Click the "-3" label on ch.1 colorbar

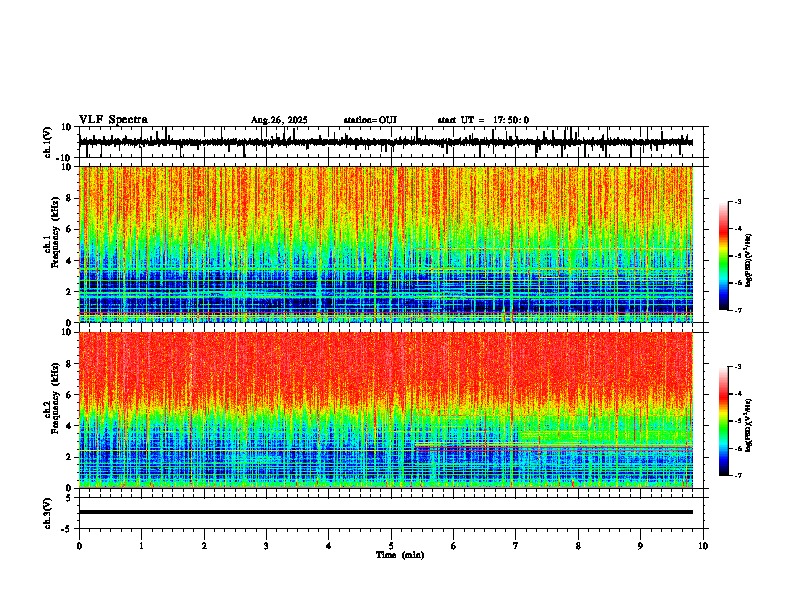click(738, 202)
